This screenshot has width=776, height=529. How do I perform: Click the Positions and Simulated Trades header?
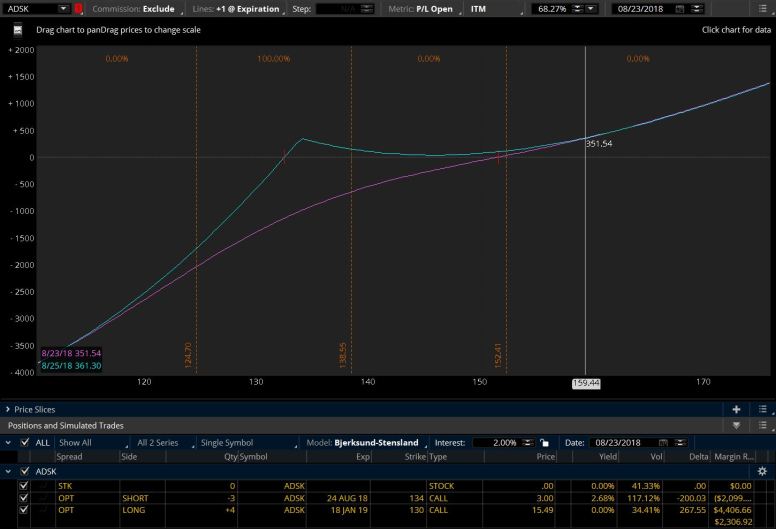[x=70, y=425]
